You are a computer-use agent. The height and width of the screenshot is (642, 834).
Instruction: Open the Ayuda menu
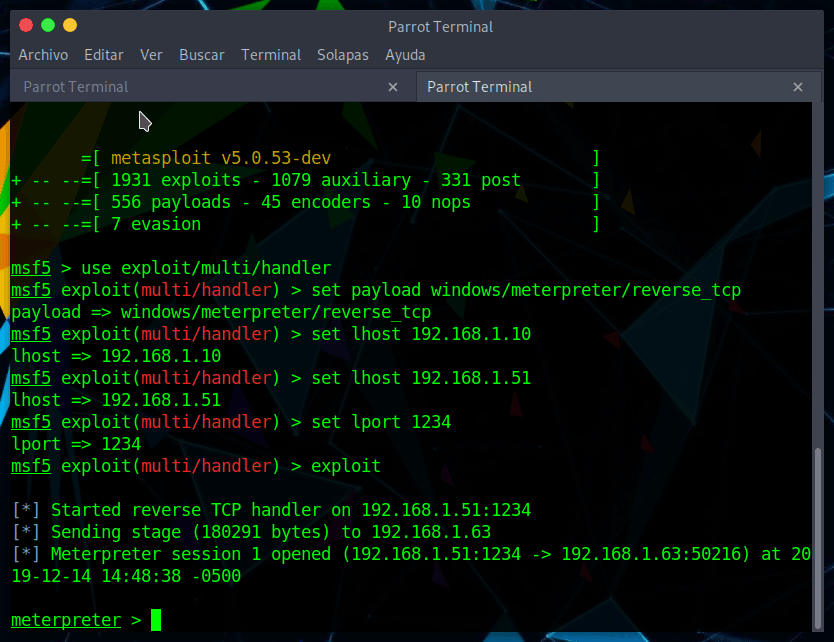click(405, 55)
